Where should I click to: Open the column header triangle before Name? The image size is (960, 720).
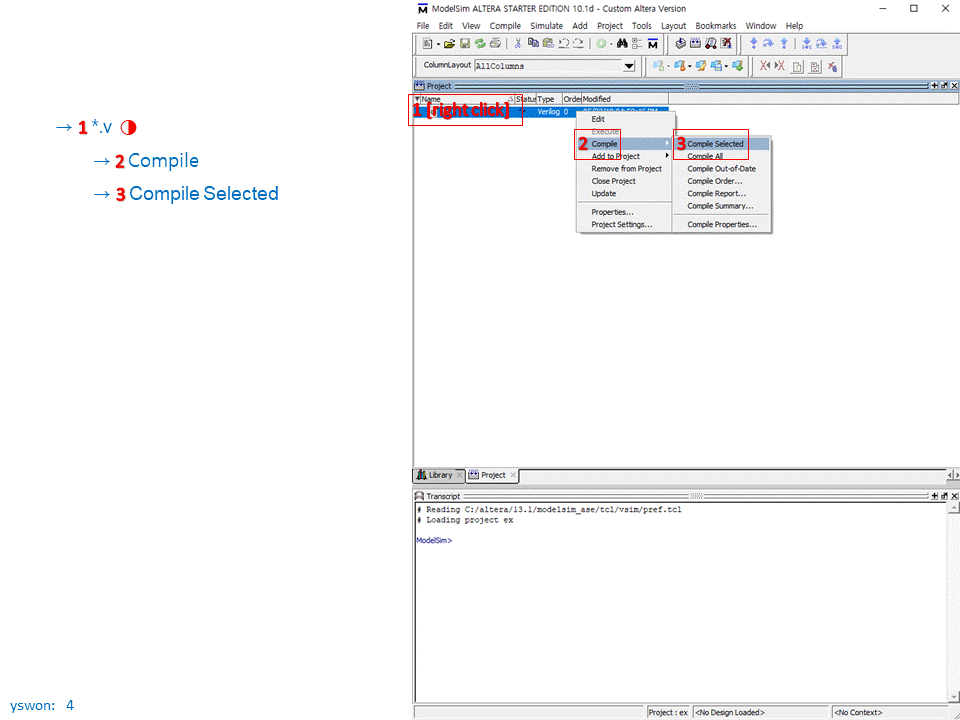point(417,99)
